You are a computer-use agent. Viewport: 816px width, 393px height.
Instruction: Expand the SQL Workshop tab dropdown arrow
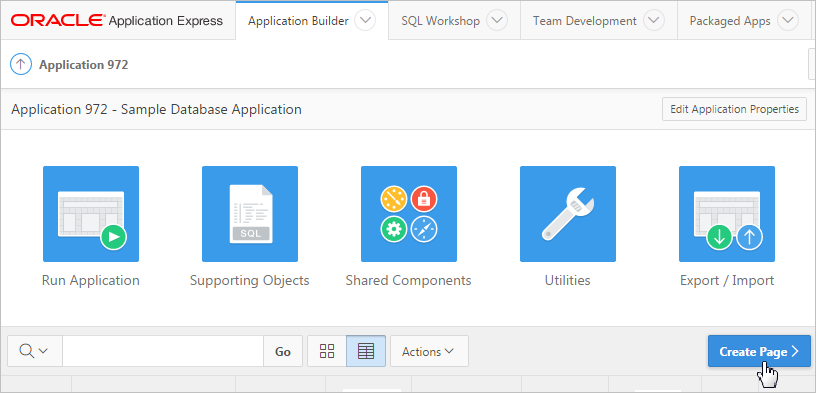497,21
